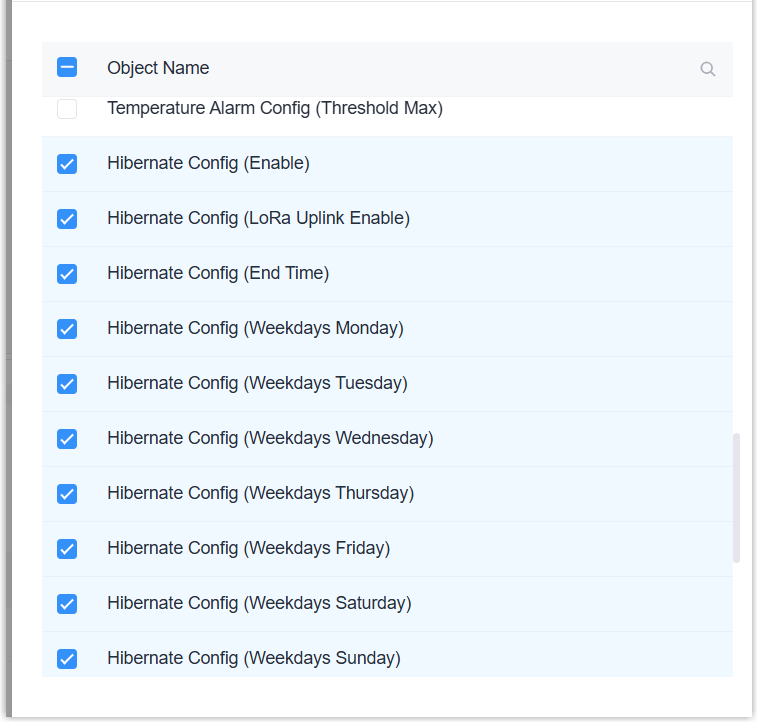Disable the Weekdays Friday checkbox
Viewport: 757px width, 723px height.
67,549
